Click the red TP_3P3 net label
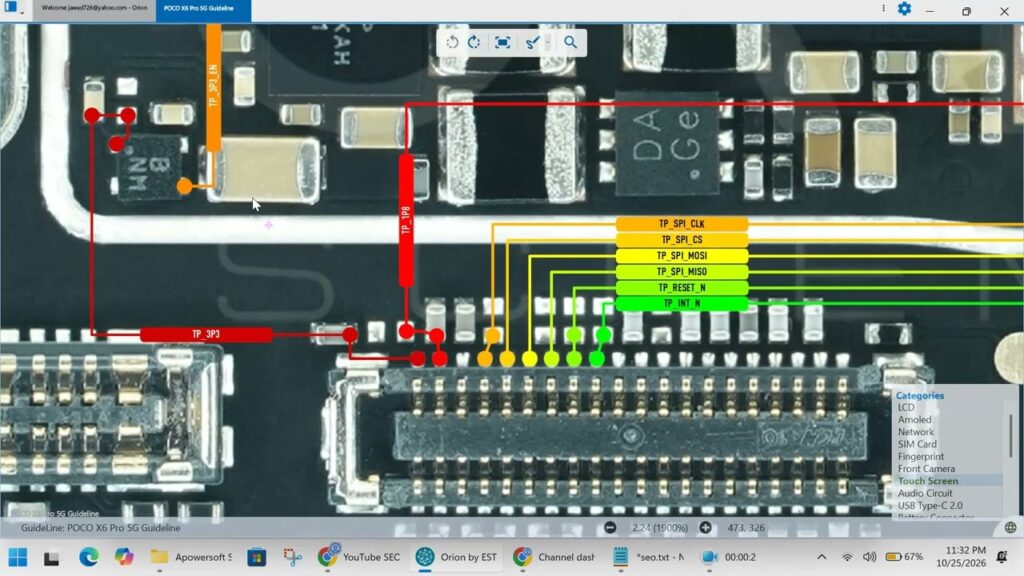Viewport: 1024px width, 576px height. pyautogui.click(x=206, y=334)
